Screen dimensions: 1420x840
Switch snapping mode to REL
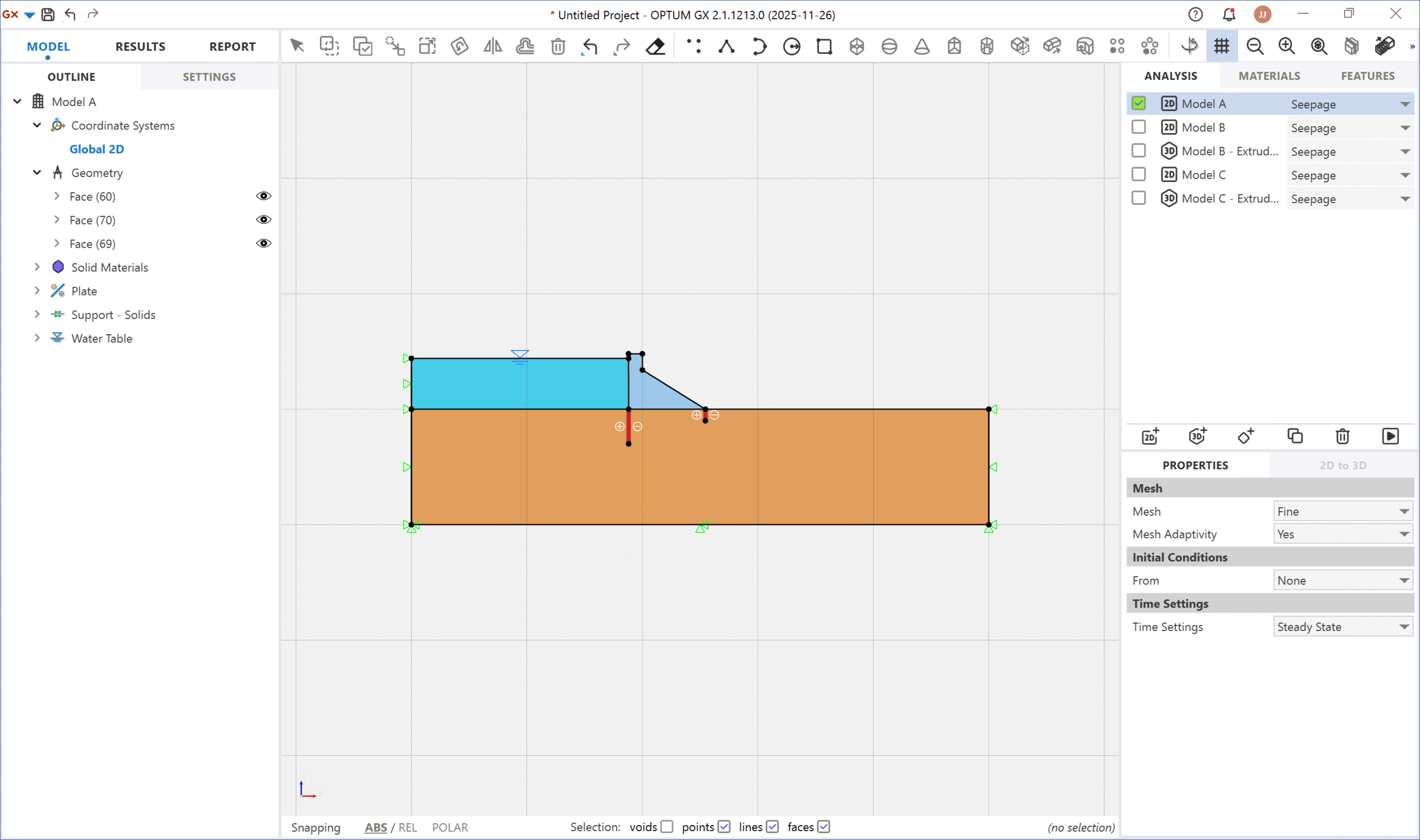(408, 827)
